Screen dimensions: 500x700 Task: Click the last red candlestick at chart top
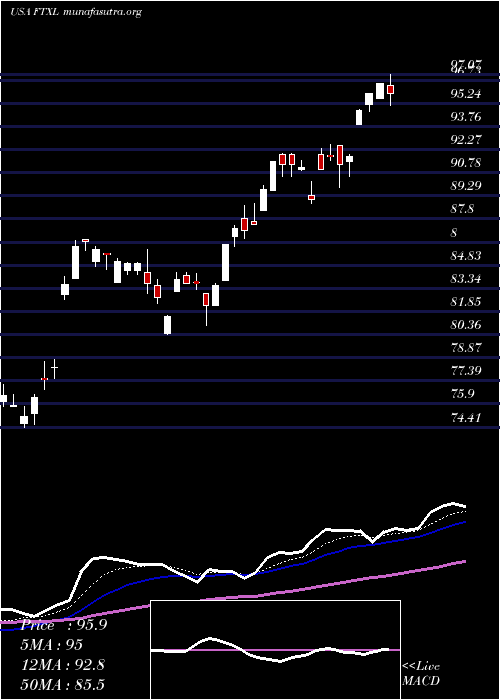click(x=391, y=90)
